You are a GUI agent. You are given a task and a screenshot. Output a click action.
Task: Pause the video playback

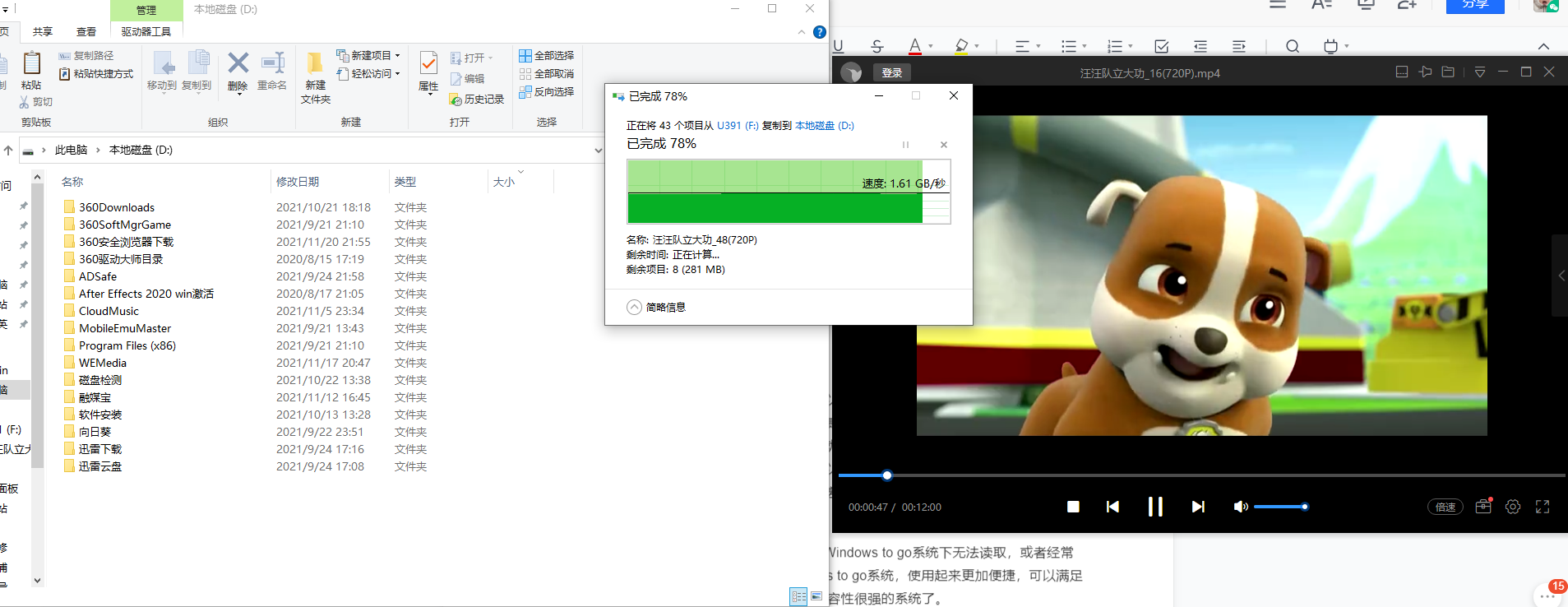coord(1155,507)
